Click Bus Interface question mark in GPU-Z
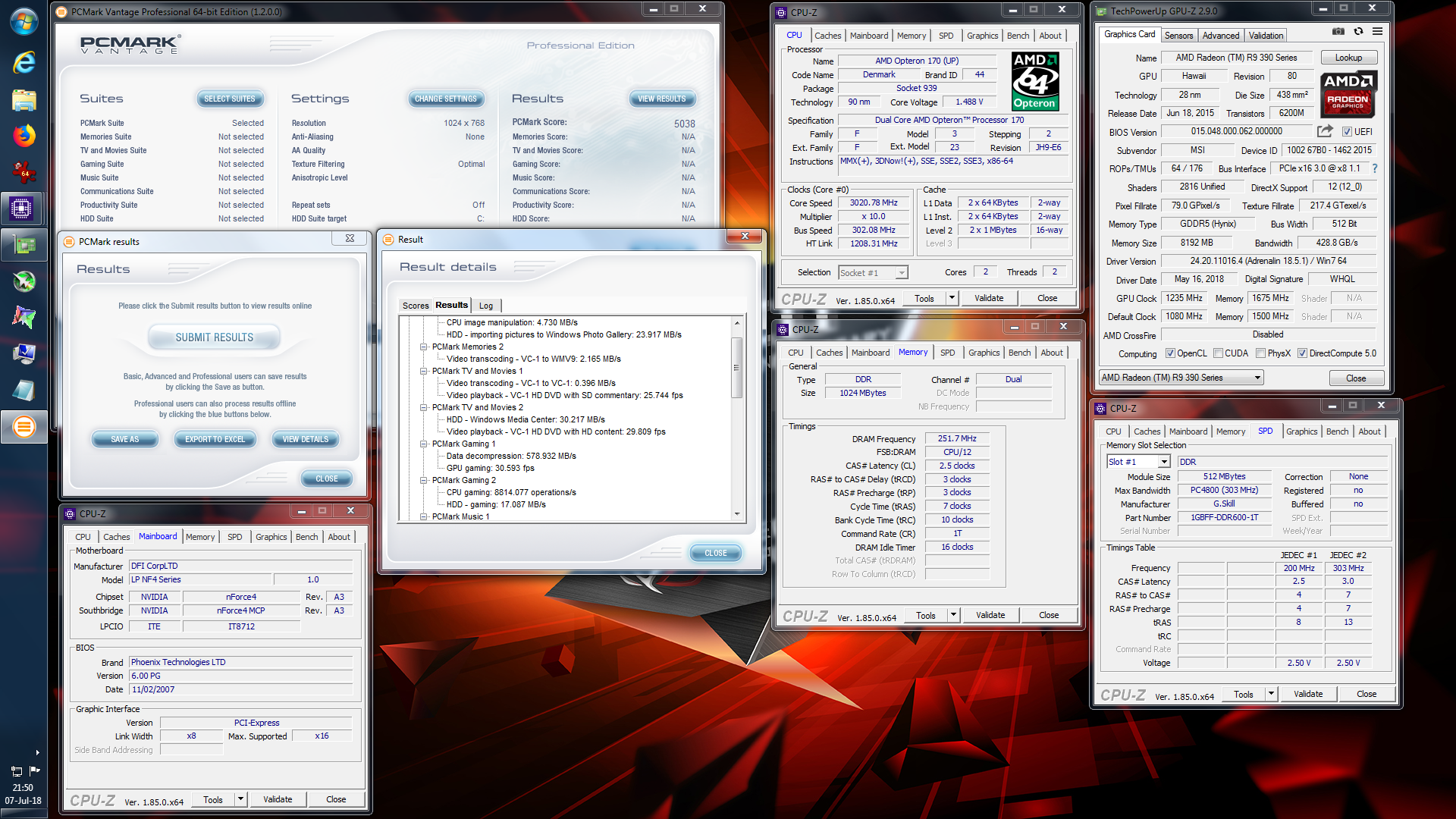Screen dimensions: 1456x819 point(1374,168)
